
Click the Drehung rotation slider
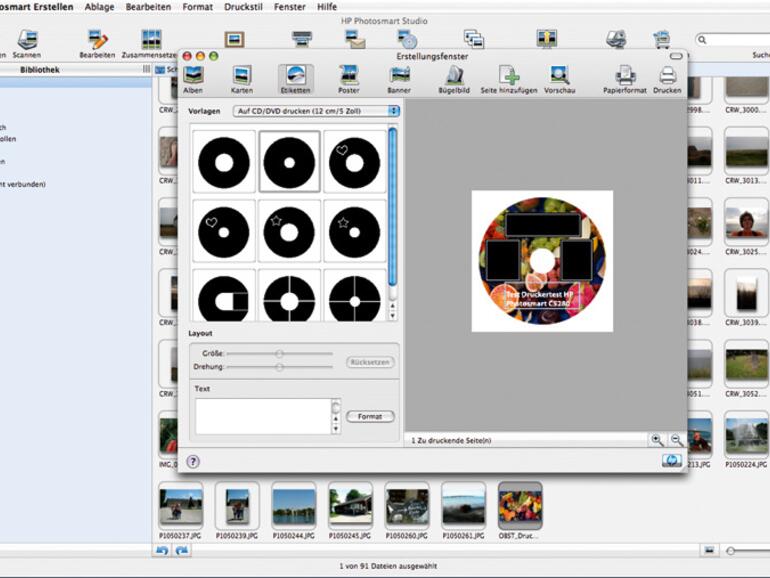(x=280, y=367)
